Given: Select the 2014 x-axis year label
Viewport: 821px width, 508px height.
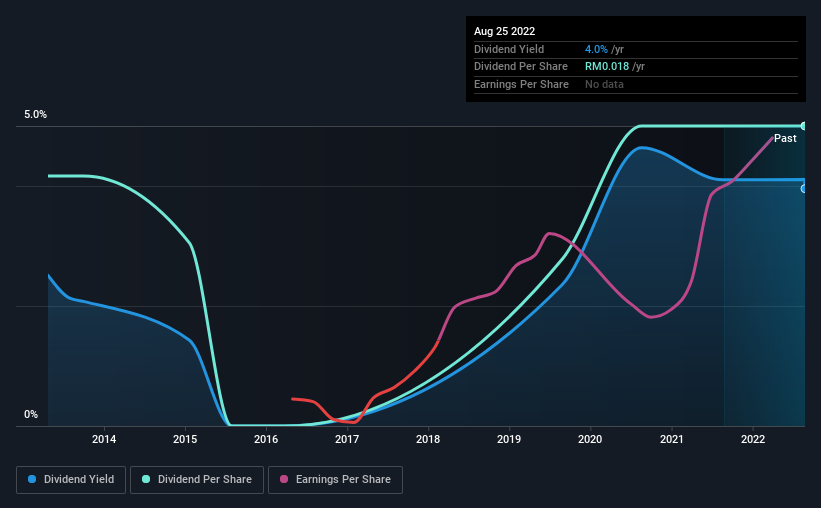Looking at the screenshot, I should 104,439.
